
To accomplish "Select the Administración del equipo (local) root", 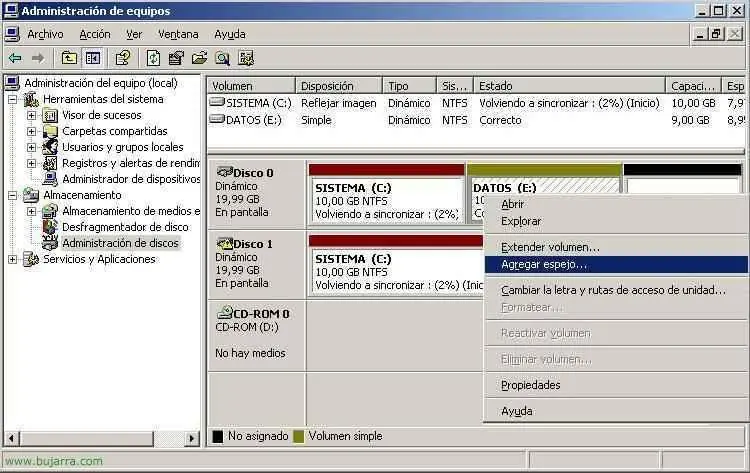I will point(101,83).
